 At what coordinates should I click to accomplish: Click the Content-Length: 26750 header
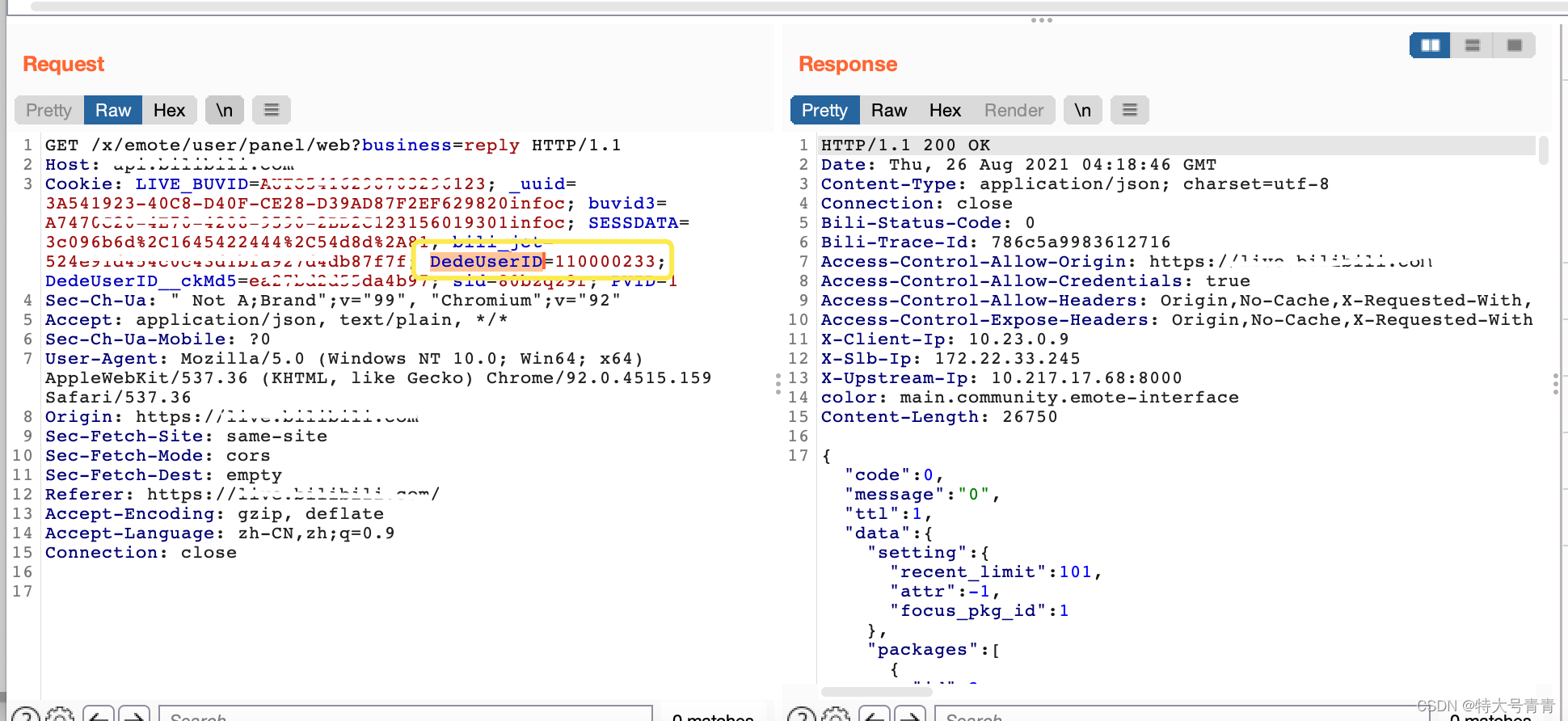click(x=939, y=416)
